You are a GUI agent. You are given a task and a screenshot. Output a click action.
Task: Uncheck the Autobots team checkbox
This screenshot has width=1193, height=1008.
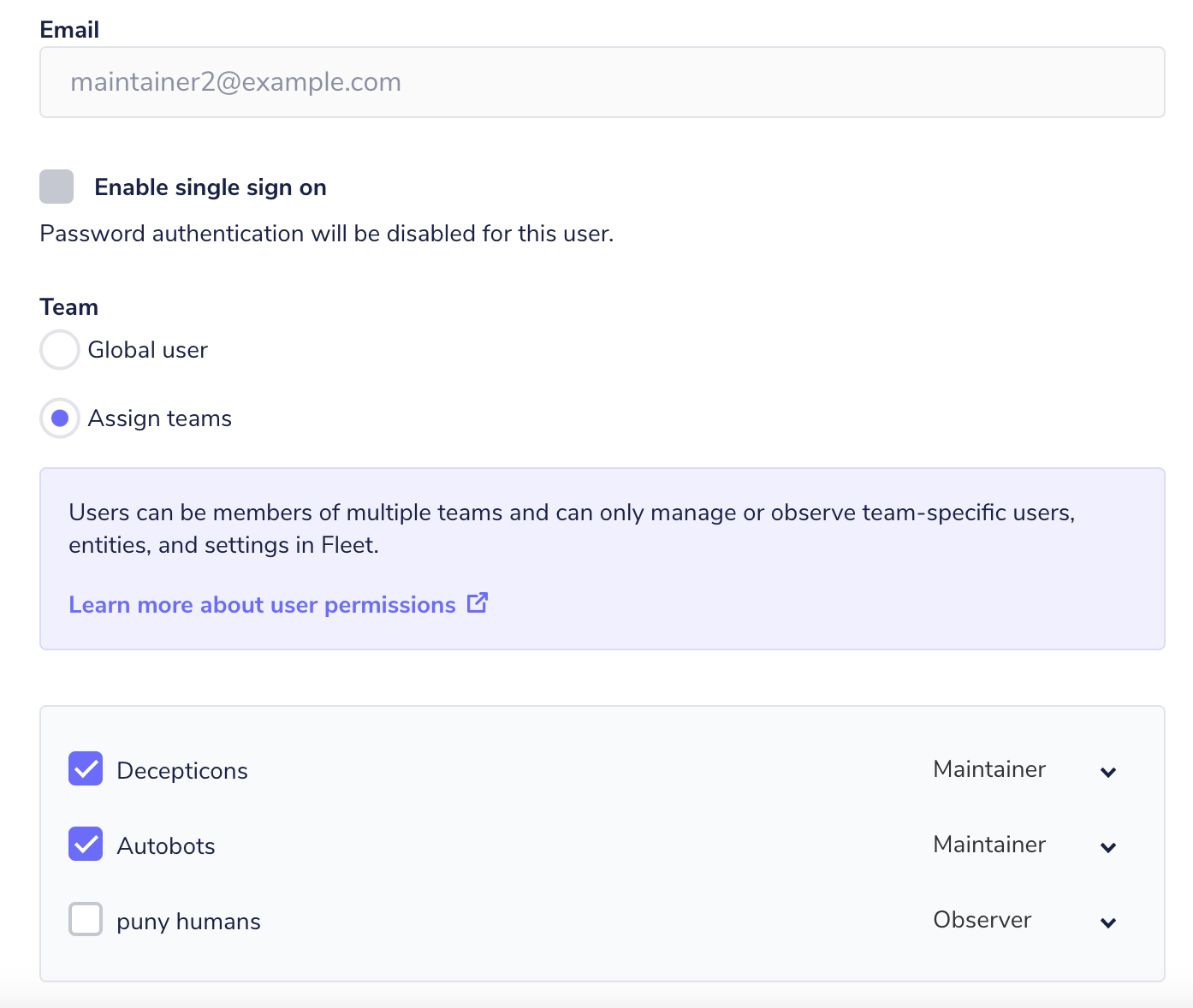pos(86,845)
